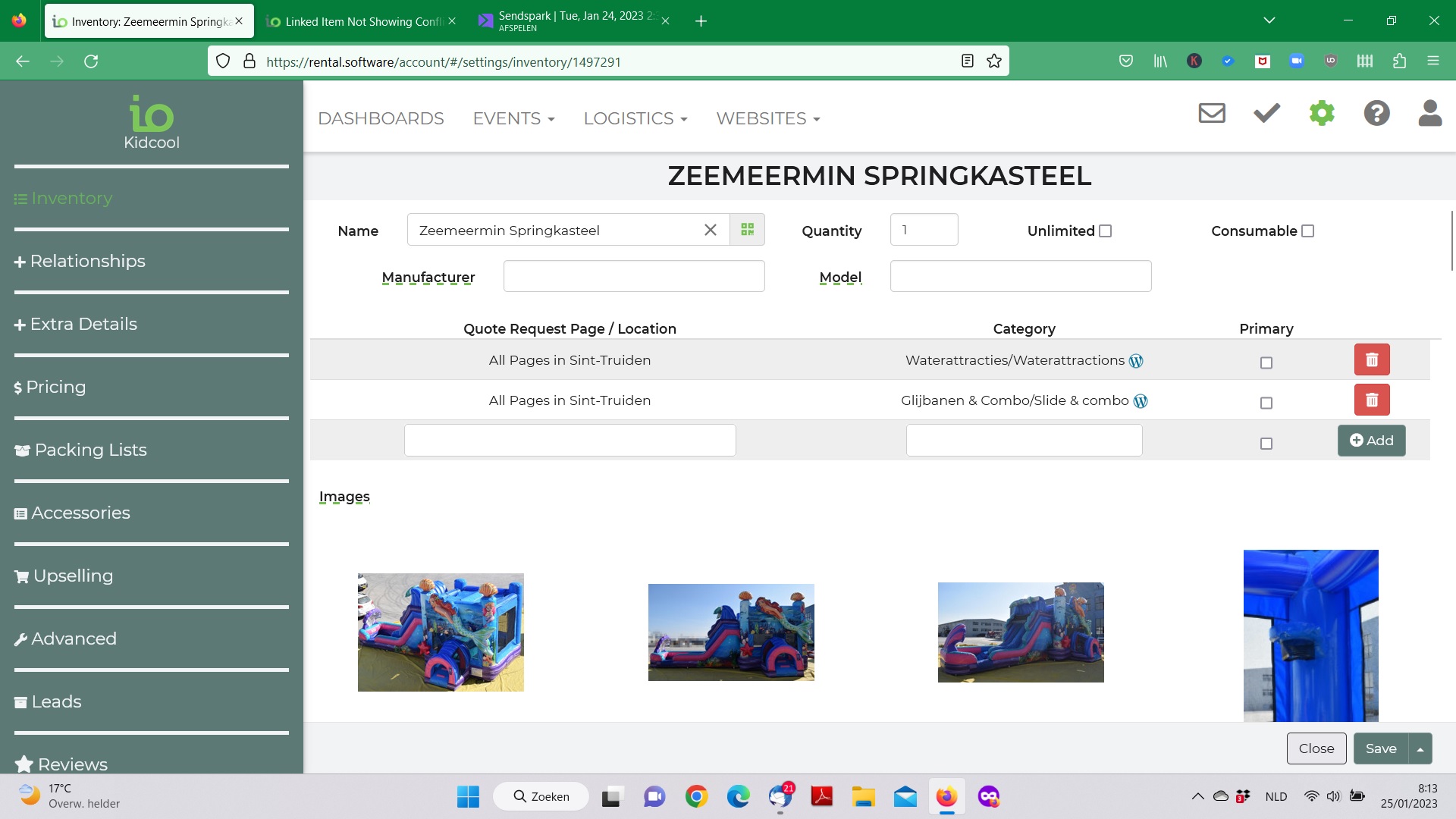Click WordPress icon next to Glijbanen & Combo
The image size is (1456, 819).
coord(1141,401)
